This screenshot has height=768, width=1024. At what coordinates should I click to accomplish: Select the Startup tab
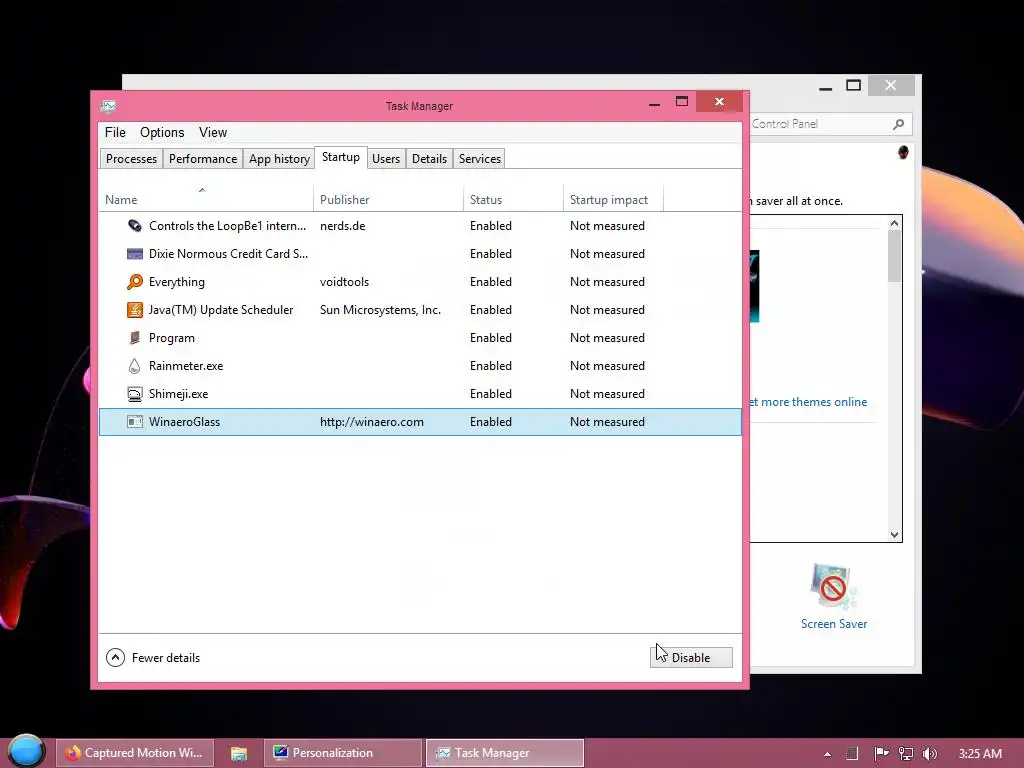coord(341,157)
